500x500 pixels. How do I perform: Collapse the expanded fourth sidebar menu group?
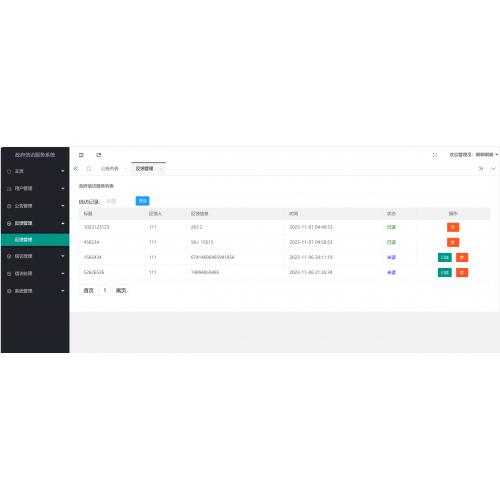click(35, 223)
